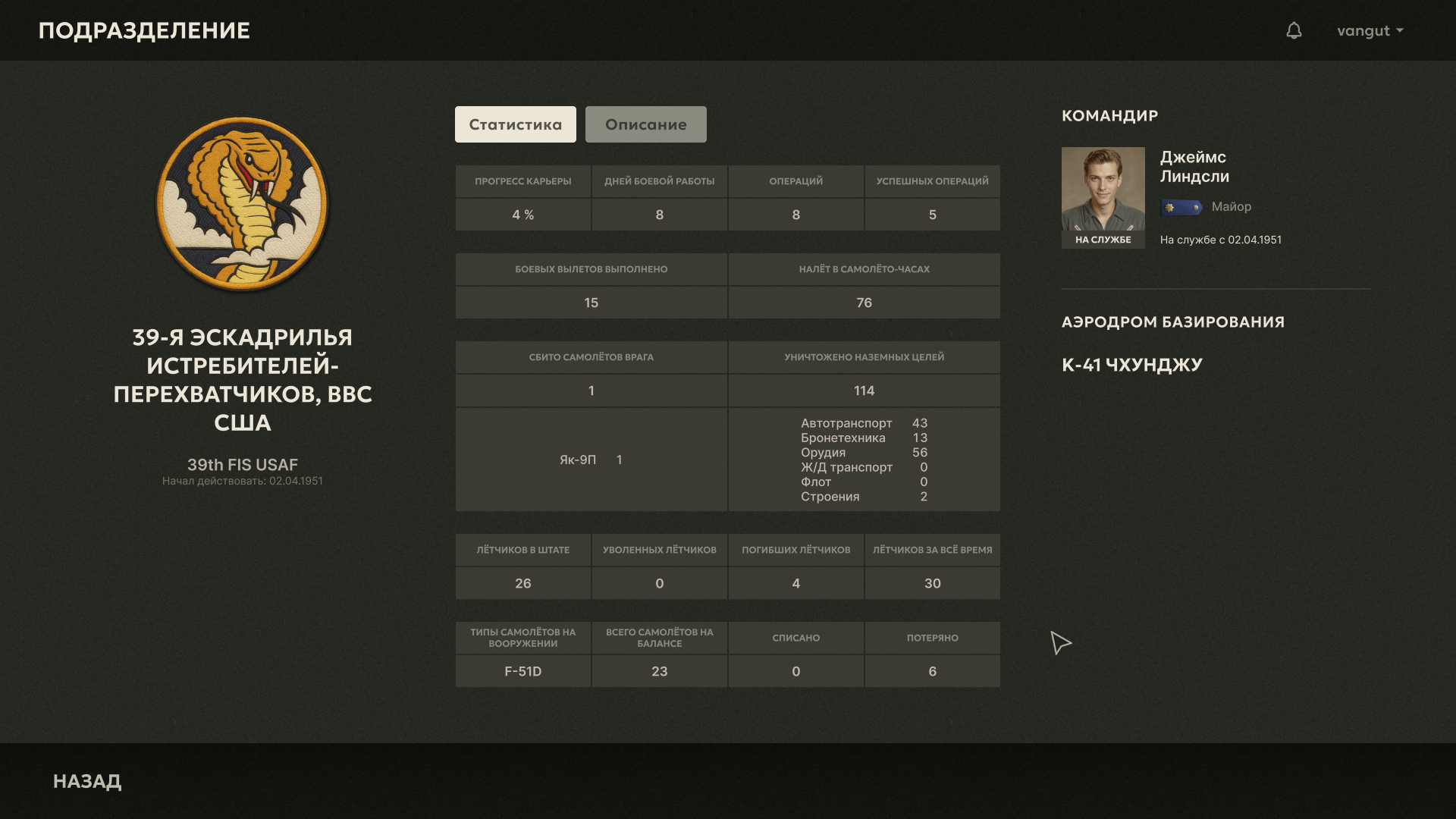1456x819 pixels.
Task: Click the ПОТЕРЯНО value 6
Action: coord(933,671)
